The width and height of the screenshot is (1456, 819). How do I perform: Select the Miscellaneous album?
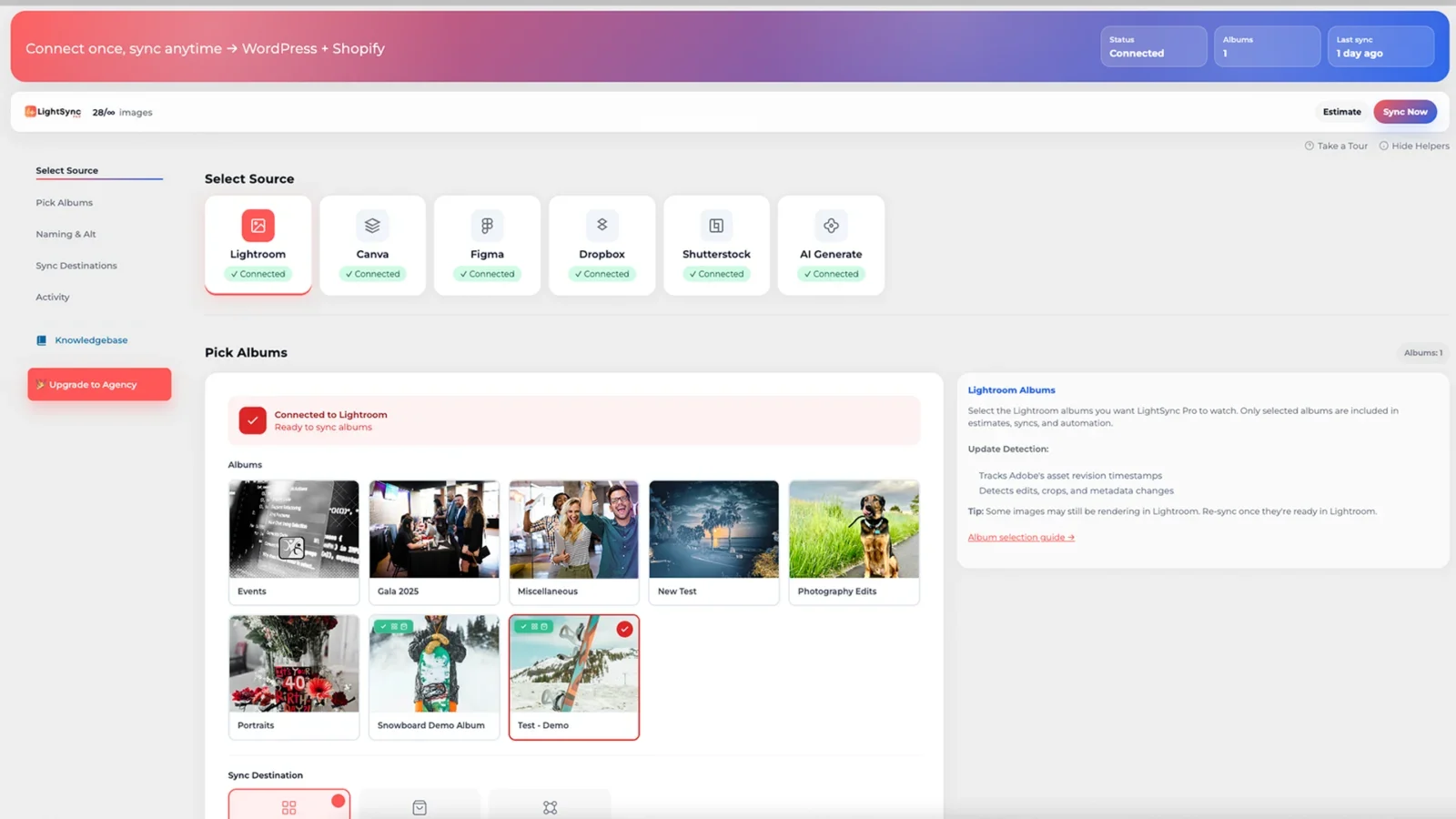(x=574, y=542)
